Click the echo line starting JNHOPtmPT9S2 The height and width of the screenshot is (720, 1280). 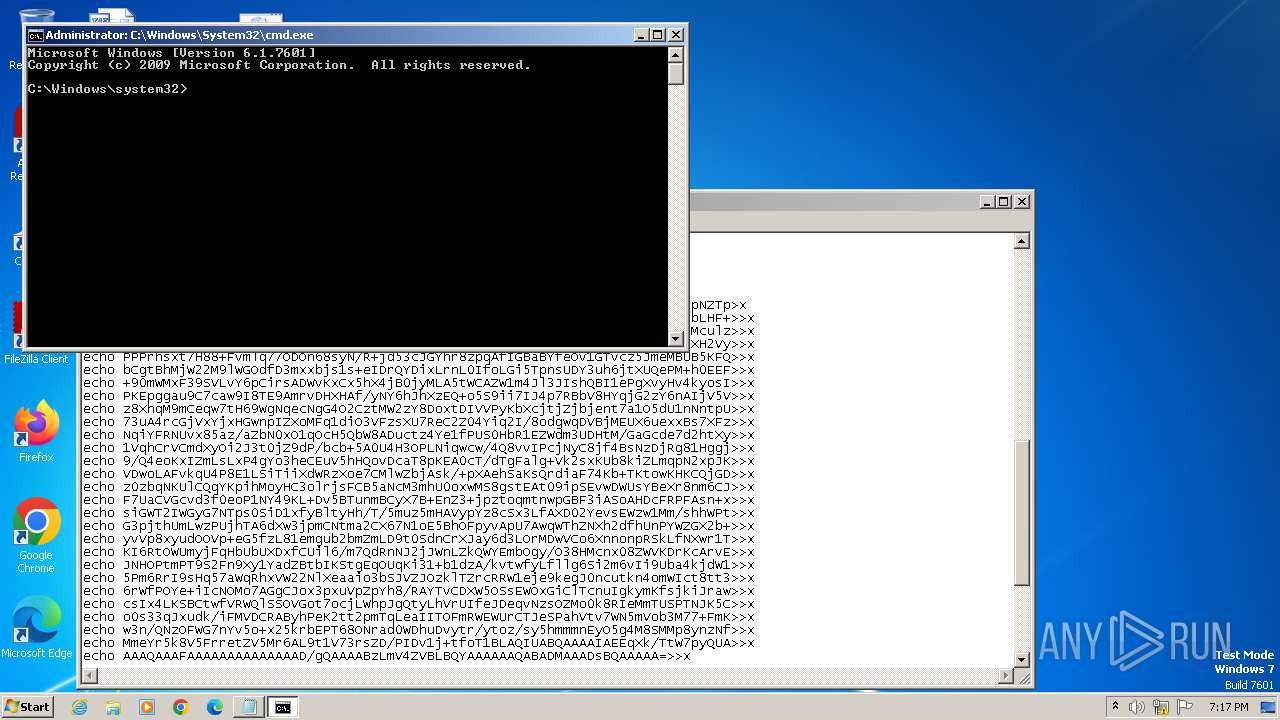(x=419, y=565)
